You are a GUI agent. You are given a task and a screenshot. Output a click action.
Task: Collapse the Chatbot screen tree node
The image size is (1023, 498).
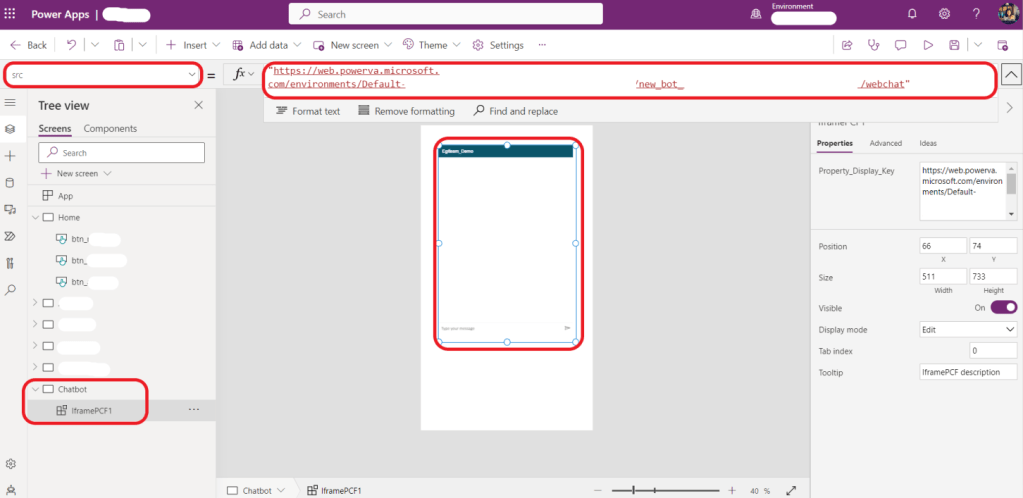(x=36, y=389)
